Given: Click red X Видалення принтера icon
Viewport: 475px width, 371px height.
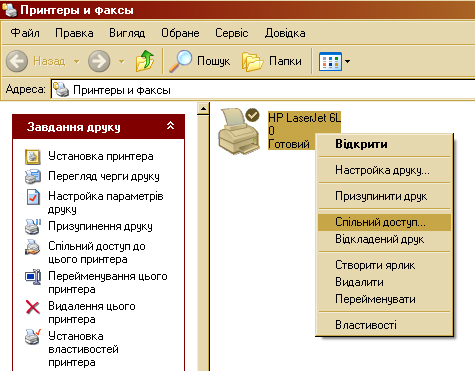Looking at the screenshot, I should (33, 307).
